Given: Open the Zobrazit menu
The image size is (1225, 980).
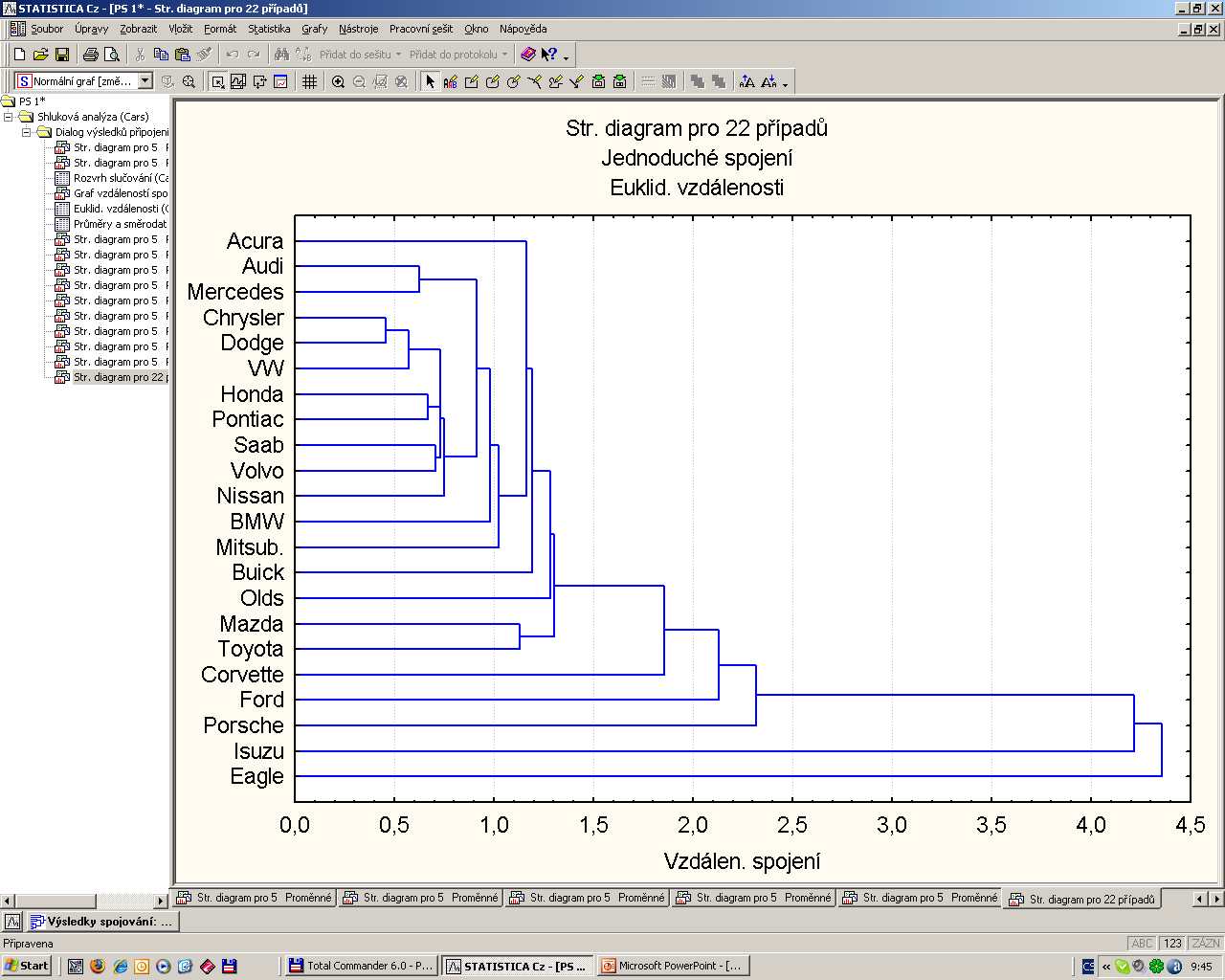Looking at the screenshot, I should click(138, 29).
